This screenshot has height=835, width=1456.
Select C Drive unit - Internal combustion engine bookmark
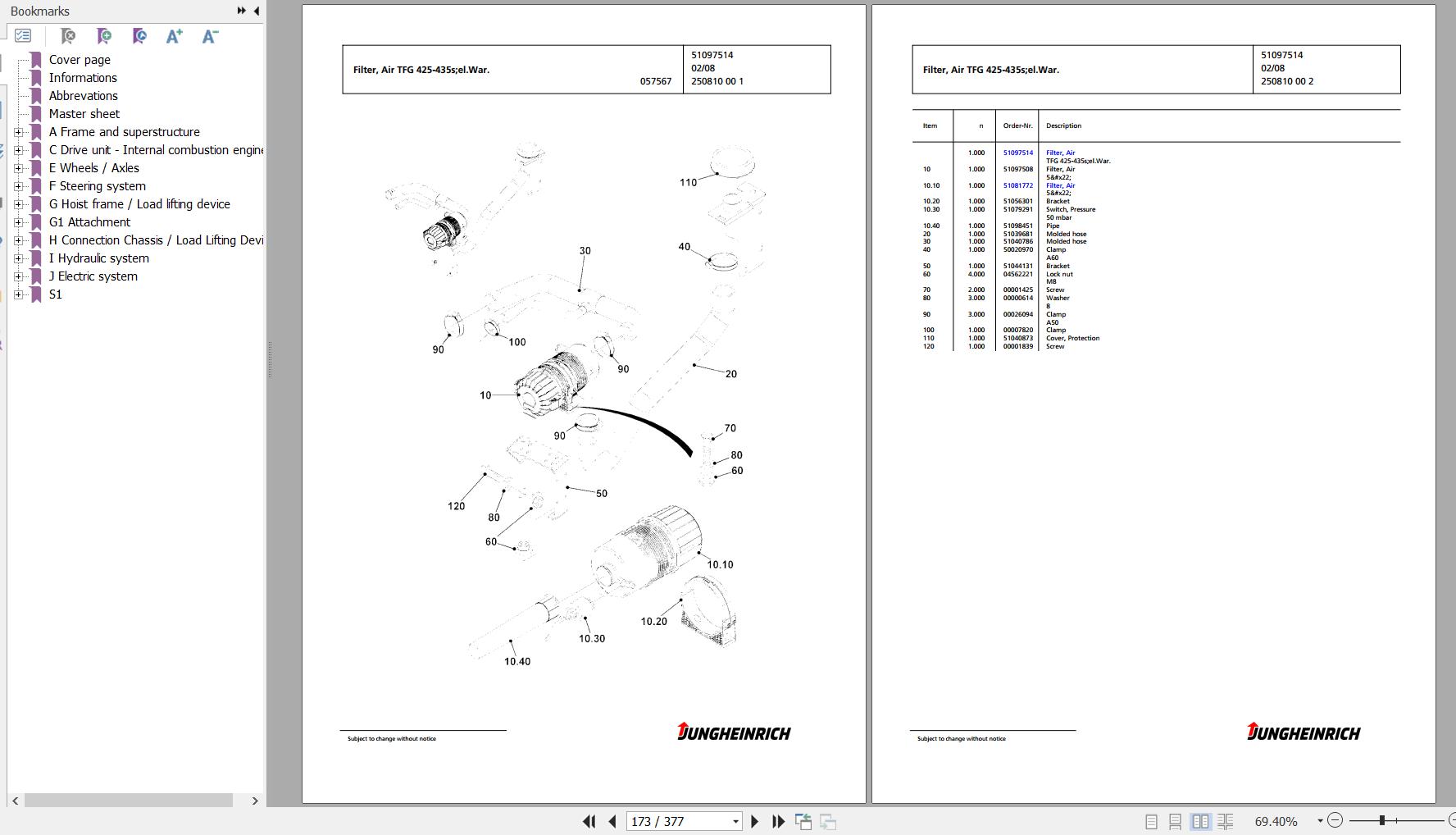pos(156,150)
